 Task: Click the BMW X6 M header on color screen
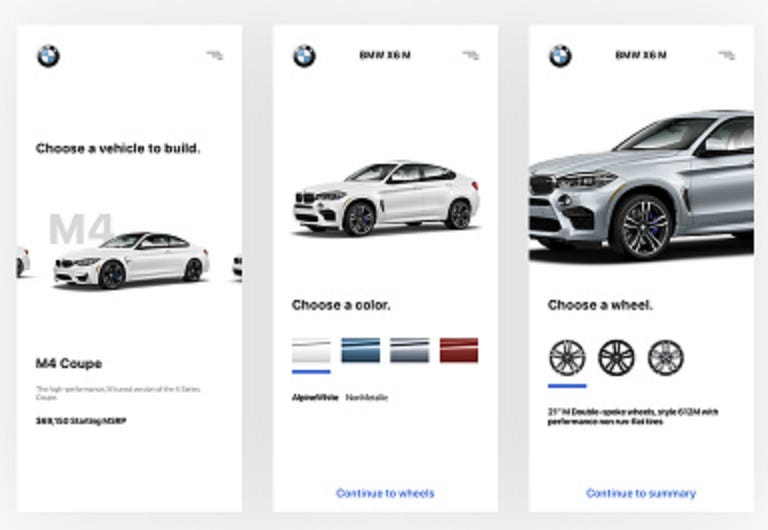pyautogui.click(x=385, y=55)
